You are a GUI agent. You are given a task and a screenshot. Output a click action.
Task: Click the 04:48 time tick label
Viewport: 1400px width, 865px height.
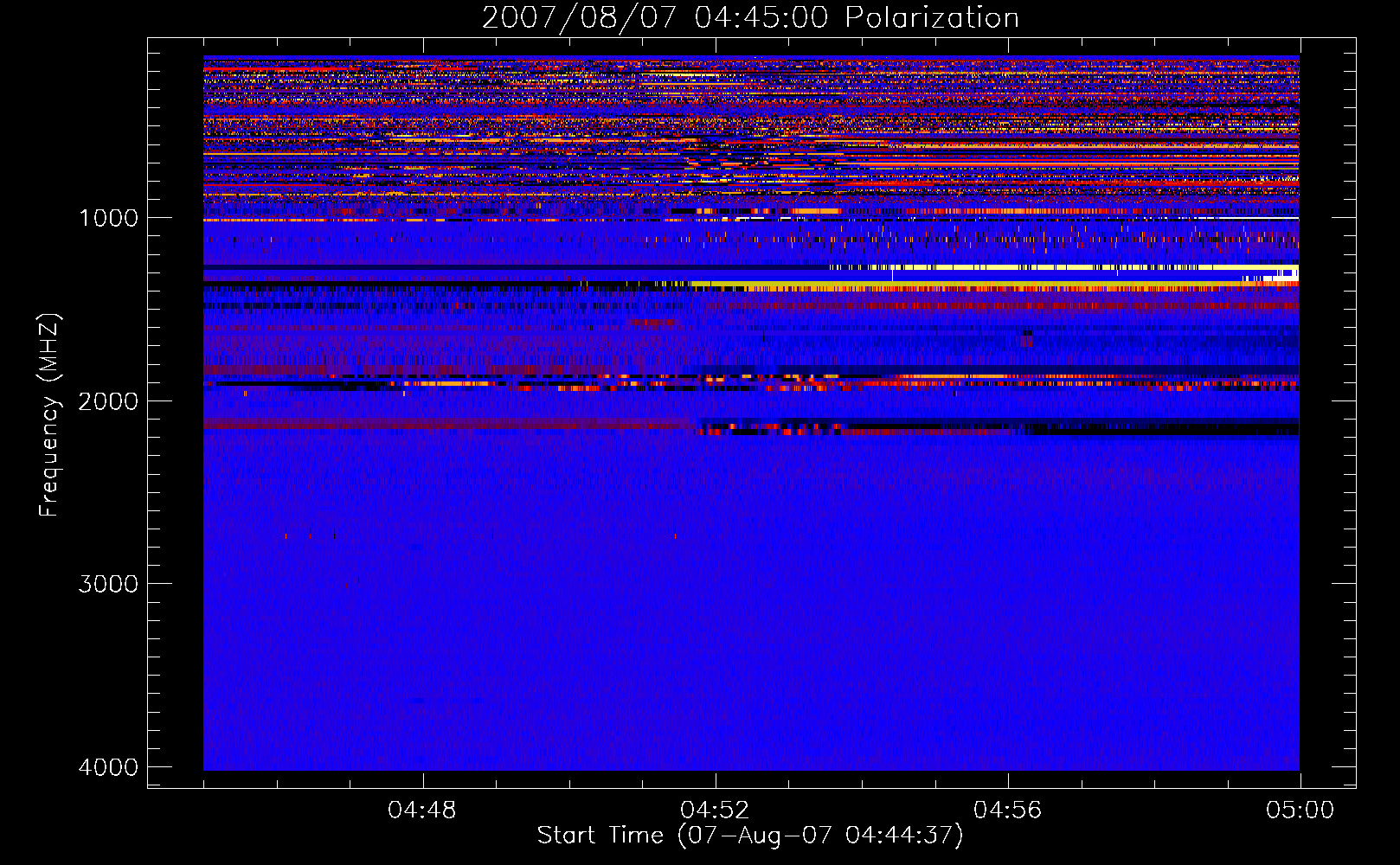(422, 811)
